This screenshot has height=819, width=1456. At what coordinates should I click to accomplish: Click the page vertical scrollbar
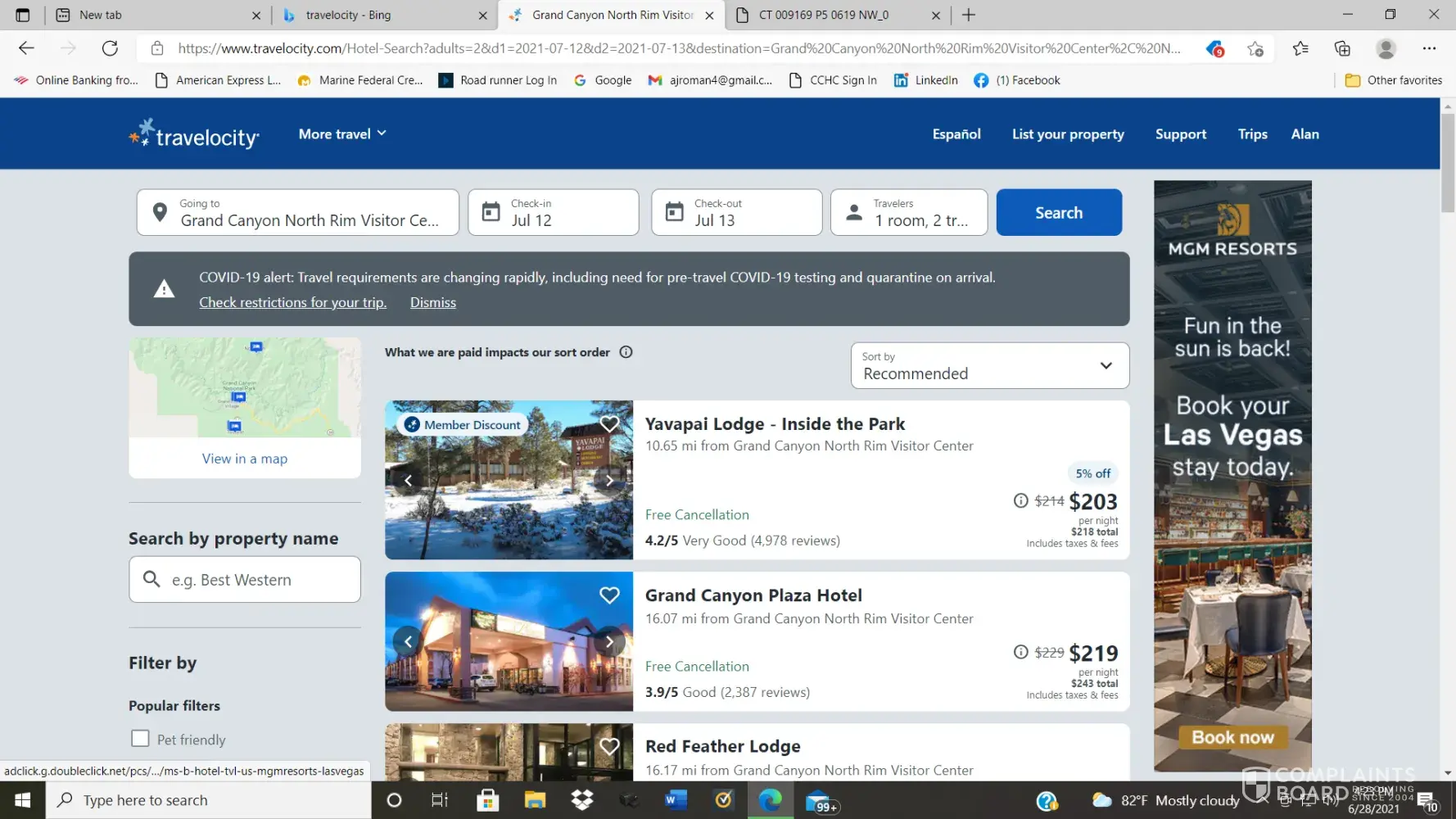point(1448,164)
